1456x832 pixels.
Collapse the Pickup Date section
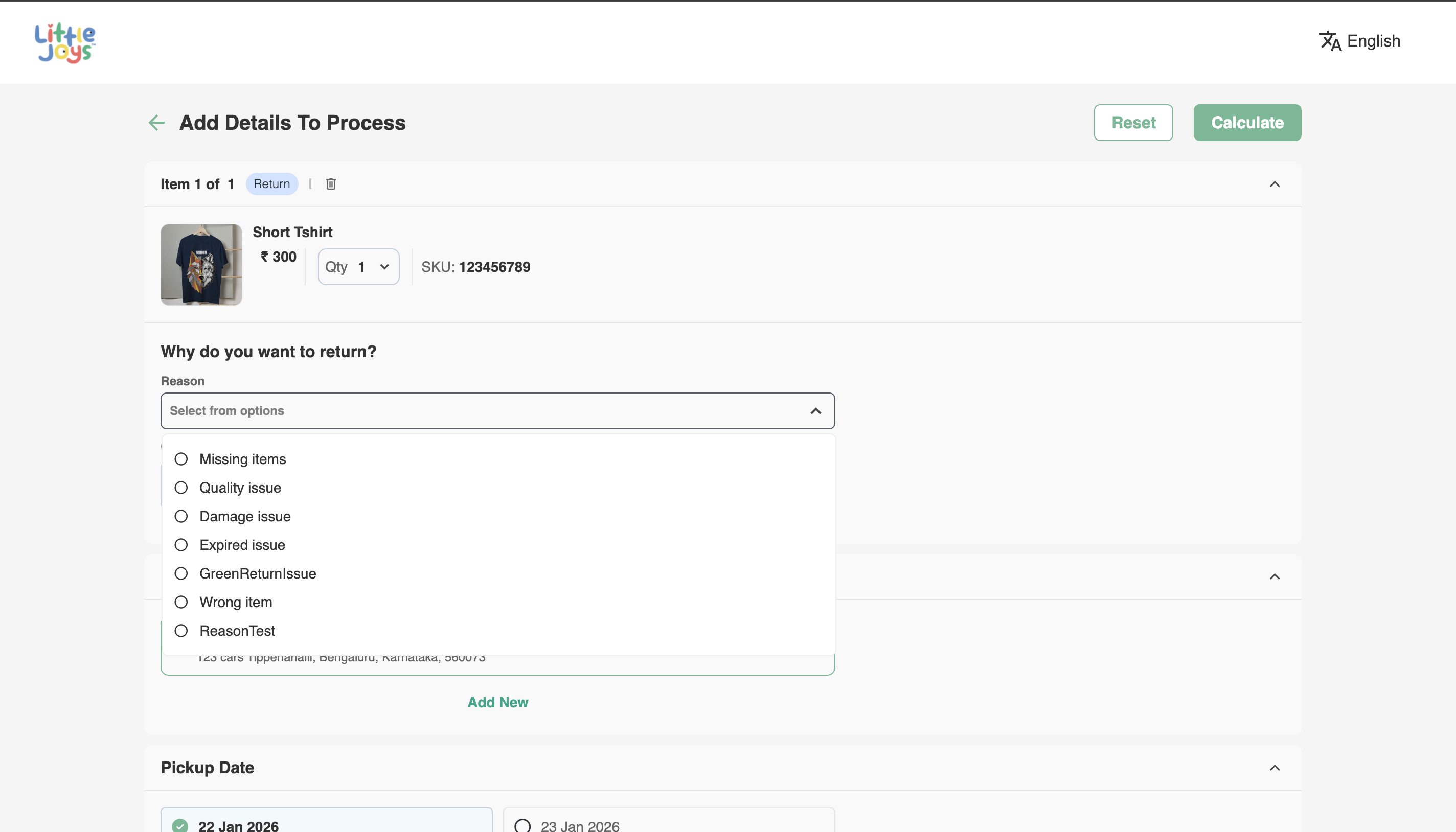(x=1274, y=768)
